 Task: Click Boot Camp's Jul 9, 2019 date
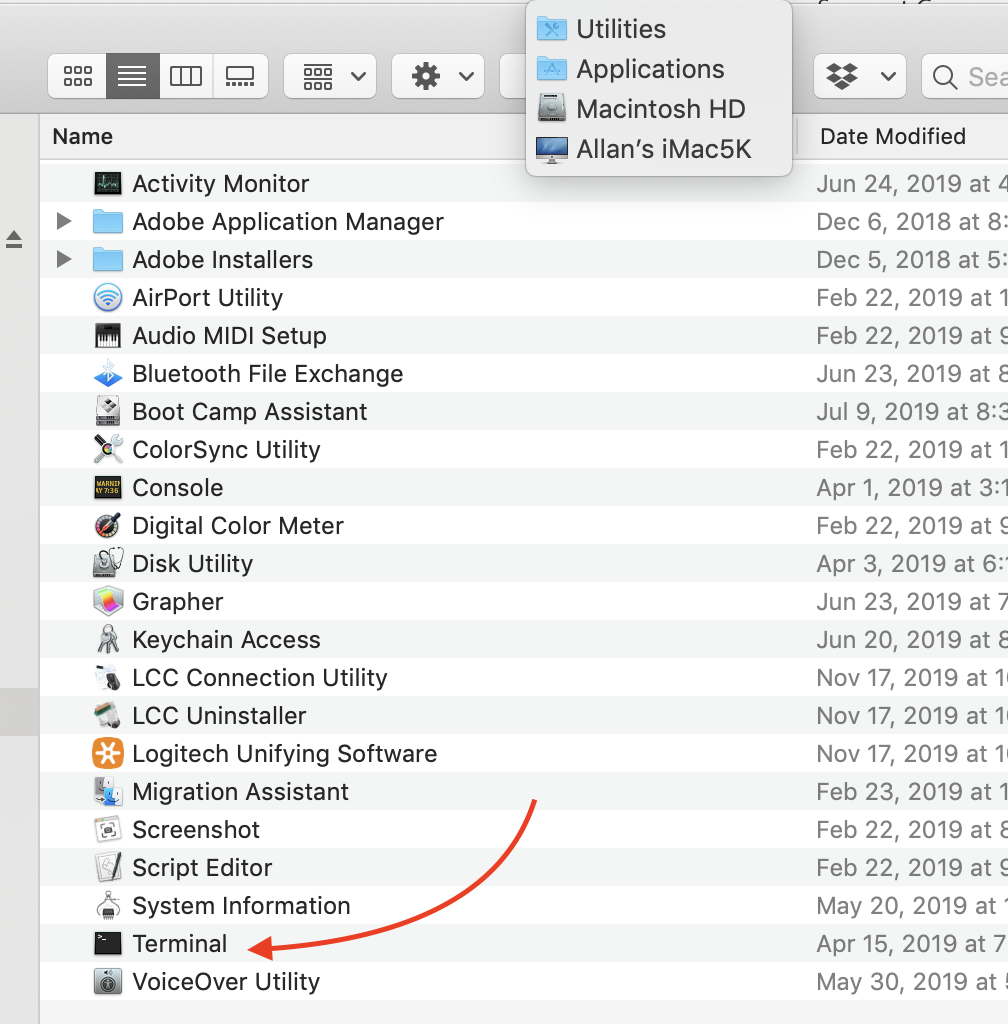[911, 411]
